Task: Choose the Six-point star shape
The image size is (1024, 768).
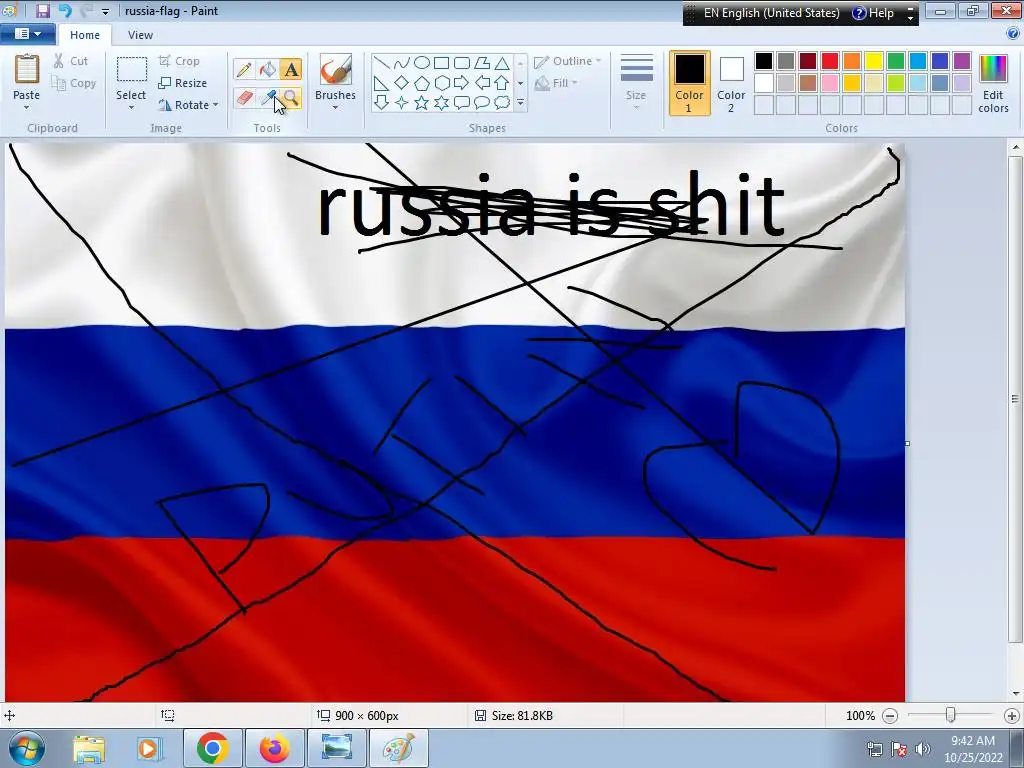Action: 442,103
